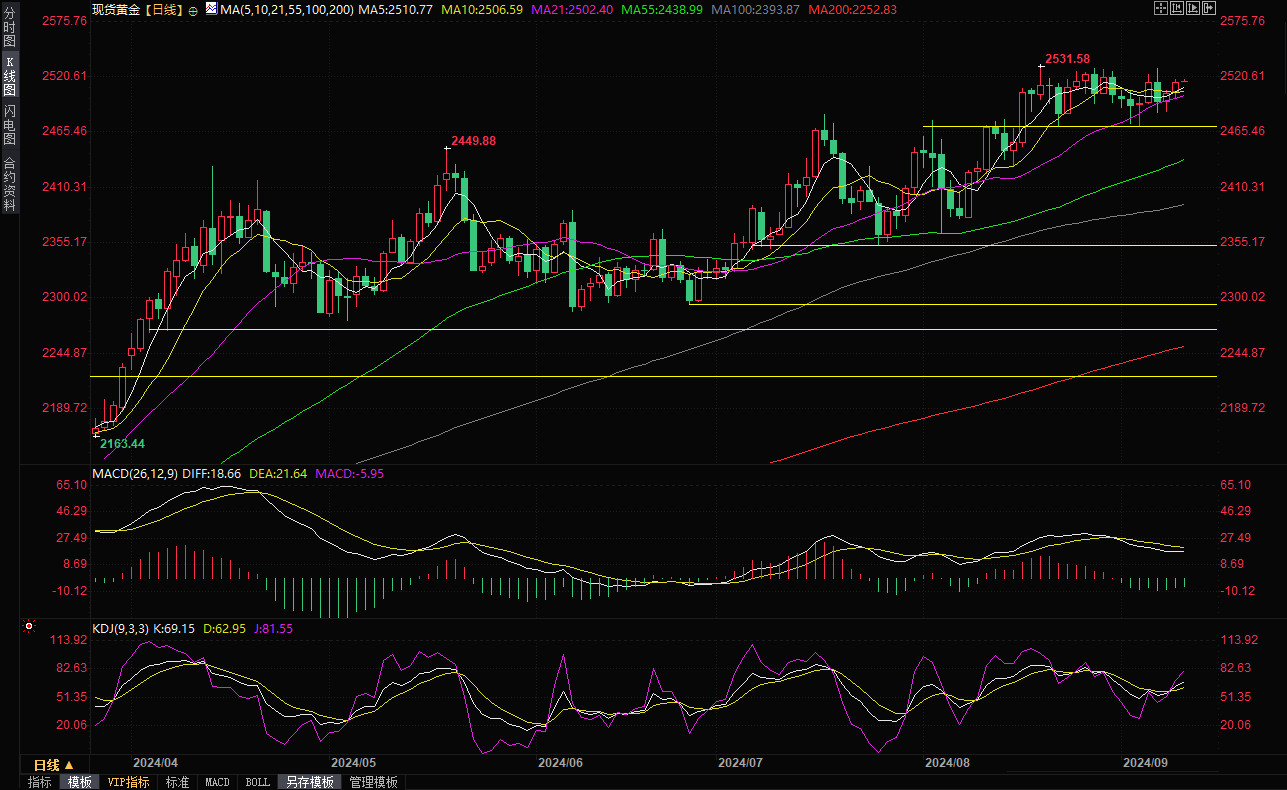Click the play-forward chart axis icon
This screenshot has height=790, width=1287.
(x=1193, y=8)
